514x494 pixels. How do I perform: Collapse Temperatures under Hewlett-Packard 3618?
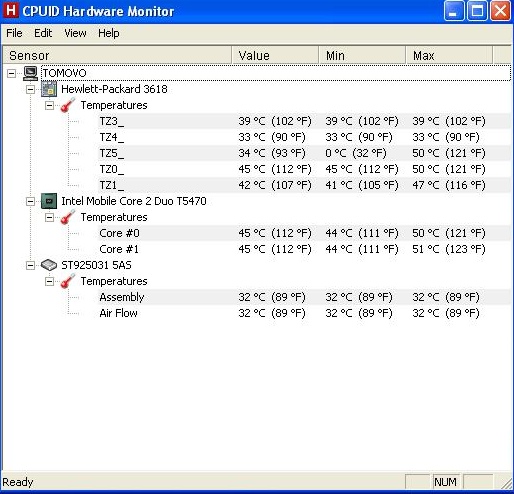pos(49,105)
